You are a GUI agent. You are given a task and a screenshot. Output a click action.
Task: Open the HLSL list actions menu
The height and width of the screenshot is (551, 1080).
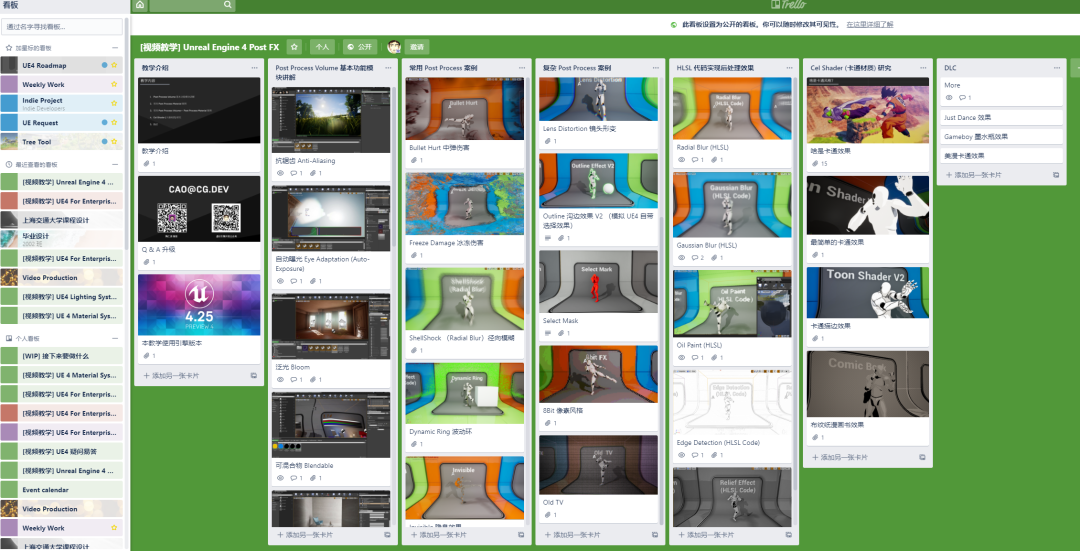pos(789,68)
